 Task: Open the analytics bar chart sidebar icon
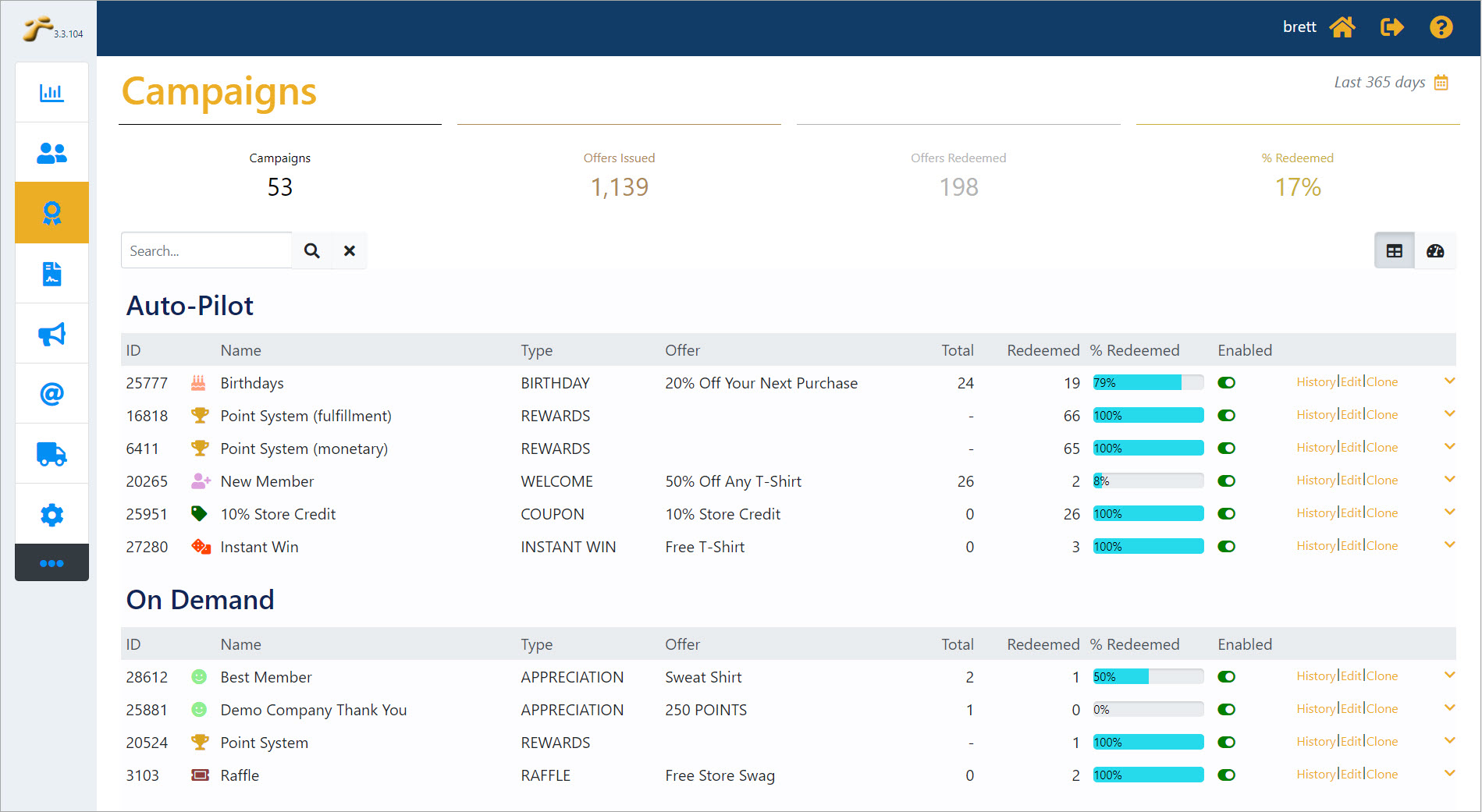tap(52, 93)
